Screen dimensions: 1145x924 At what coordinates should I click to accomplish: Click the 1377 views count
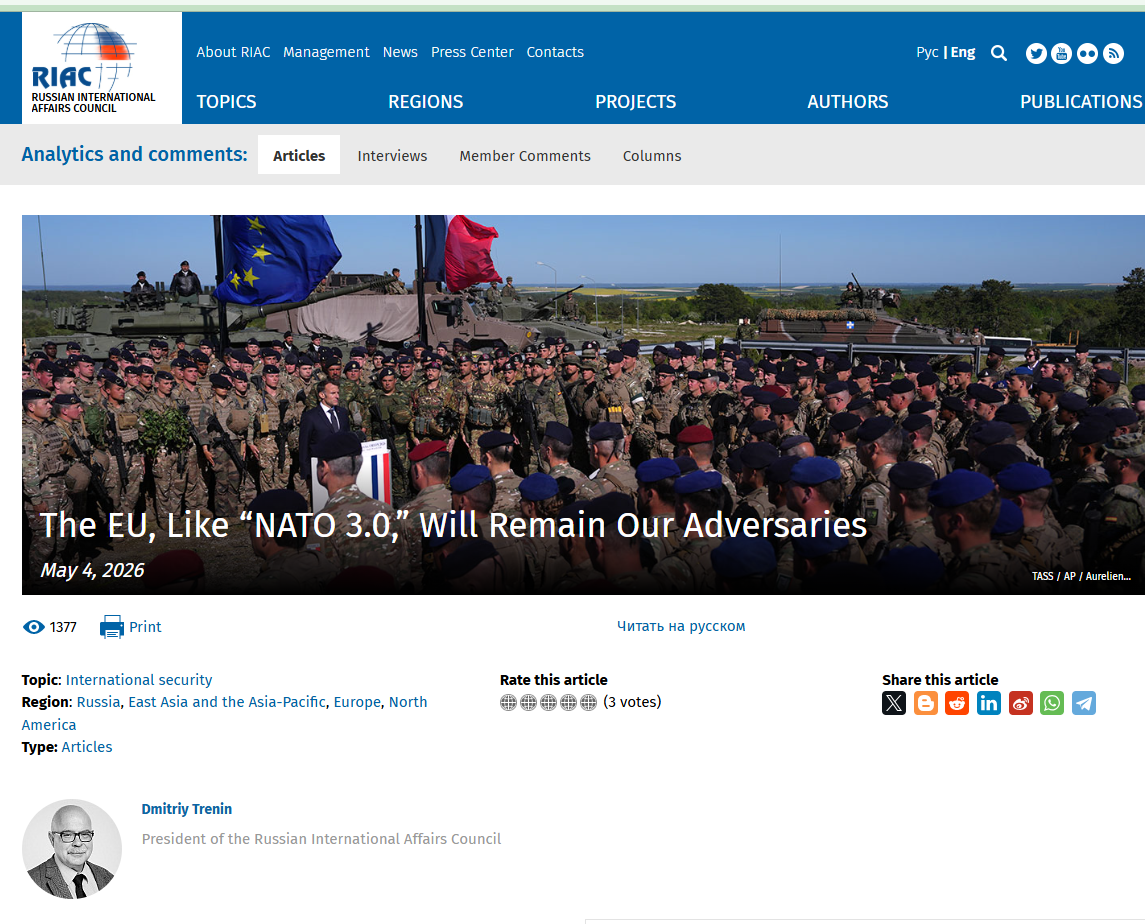click(63, 627)
